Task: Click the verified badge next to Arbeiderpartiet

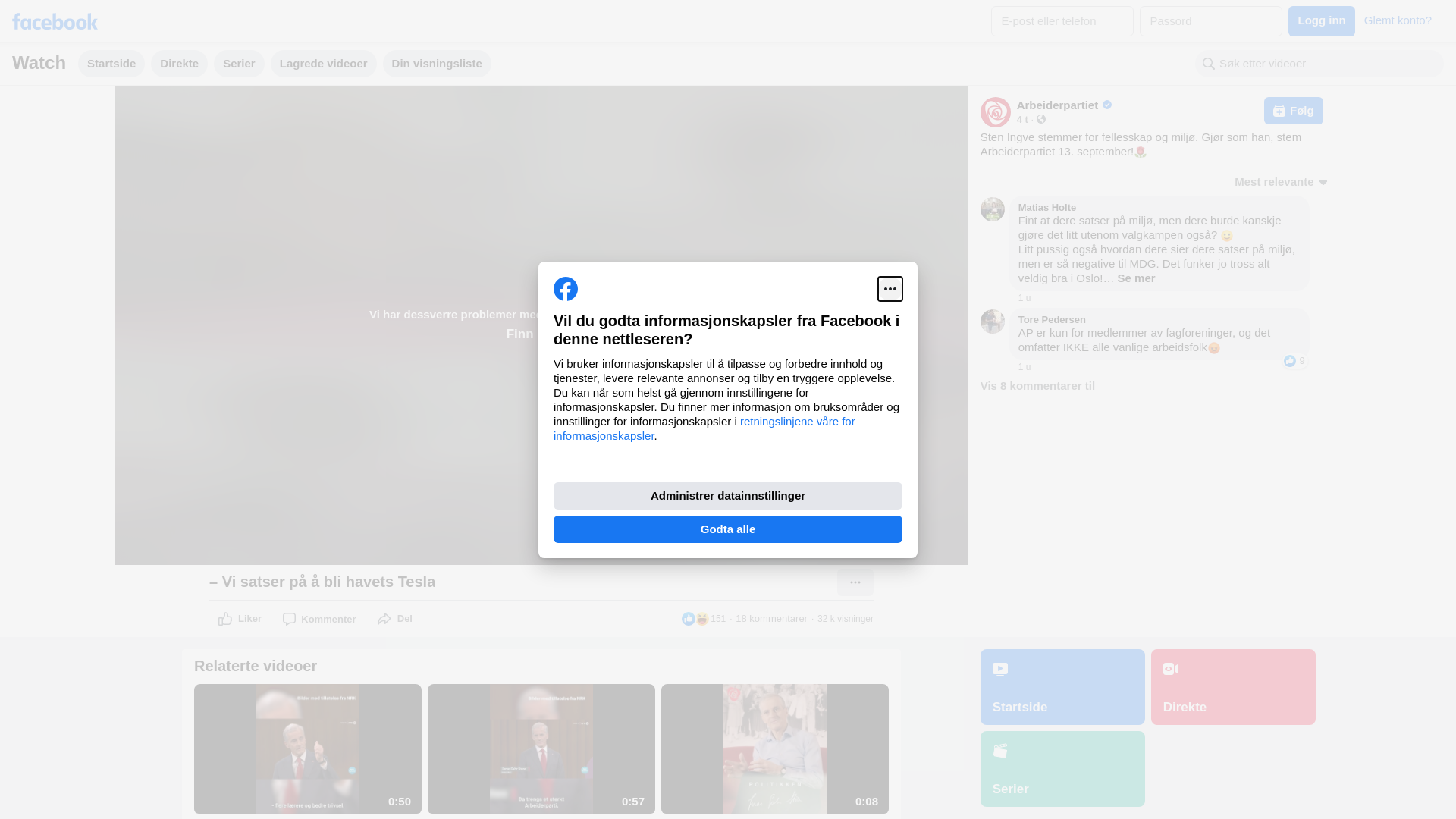Action: 1107,105
